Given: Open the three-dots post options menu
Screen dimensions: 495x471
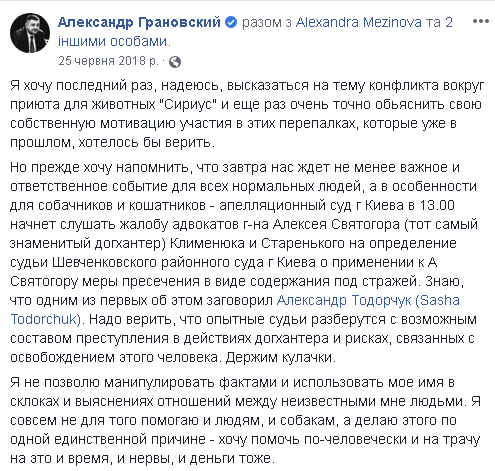Looking at the screenshot, I should click(480, 22).
